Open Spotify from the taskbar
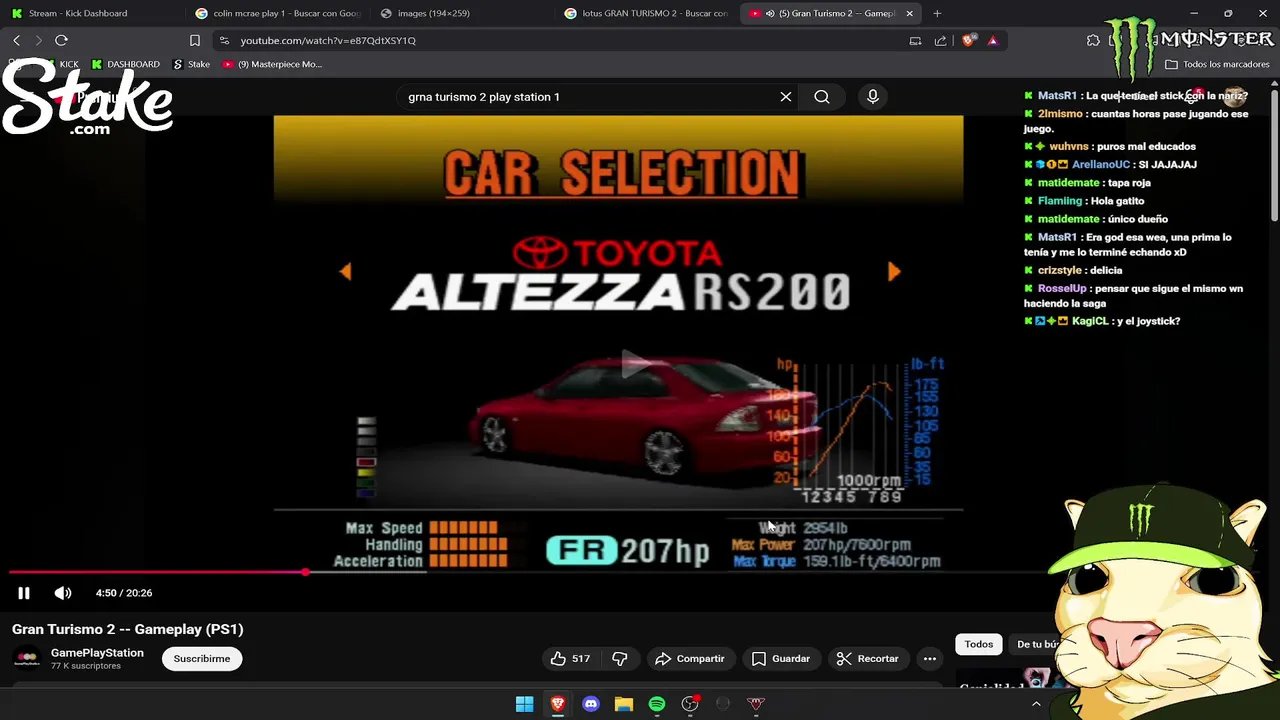The height and width of the screenshot is (720, 1280). (x=656, y=704)
